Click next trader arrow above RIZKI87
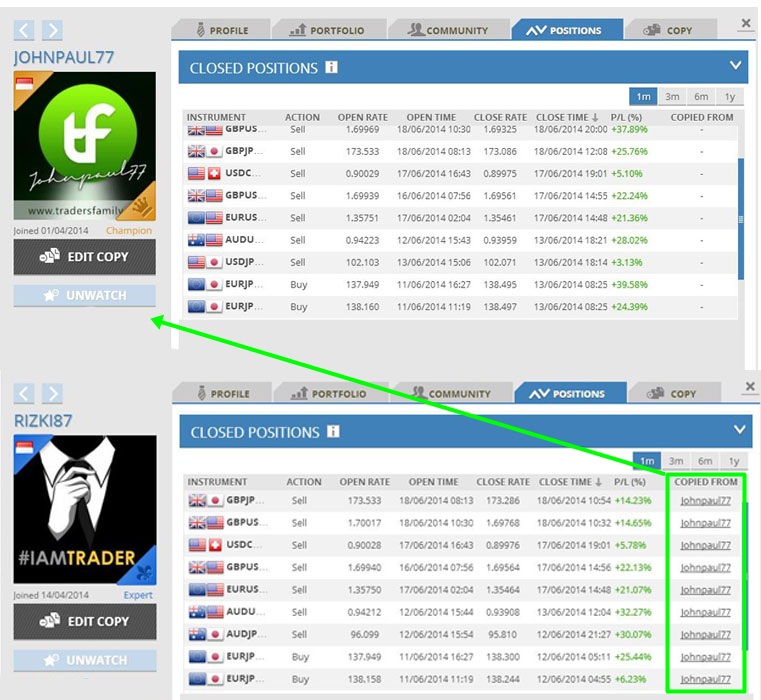The height and width of the screenshot is (700, 761). coord(52,394)
